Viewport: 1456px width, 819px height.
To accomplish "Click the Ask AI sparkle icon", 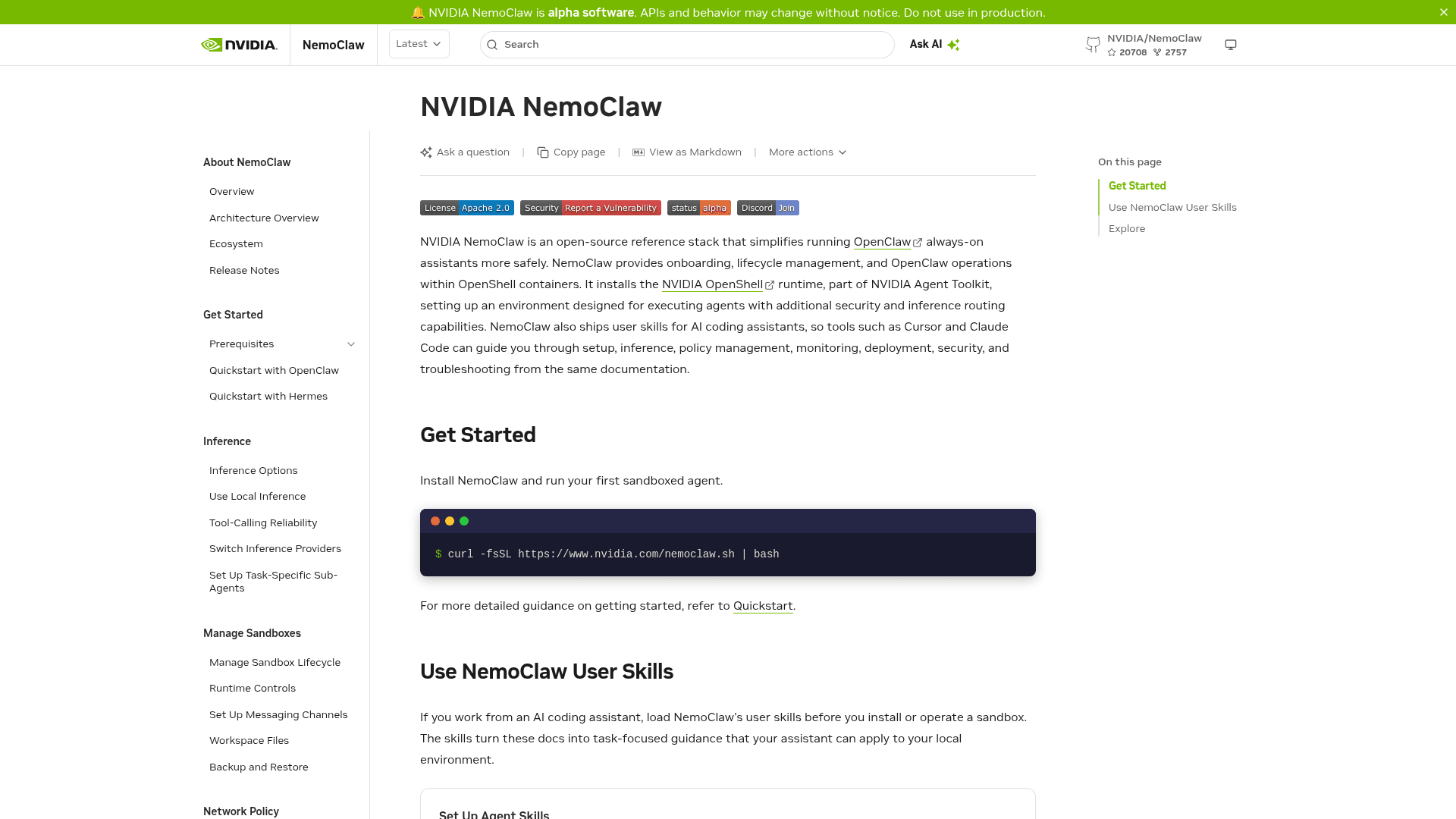I will click(954, 45).
